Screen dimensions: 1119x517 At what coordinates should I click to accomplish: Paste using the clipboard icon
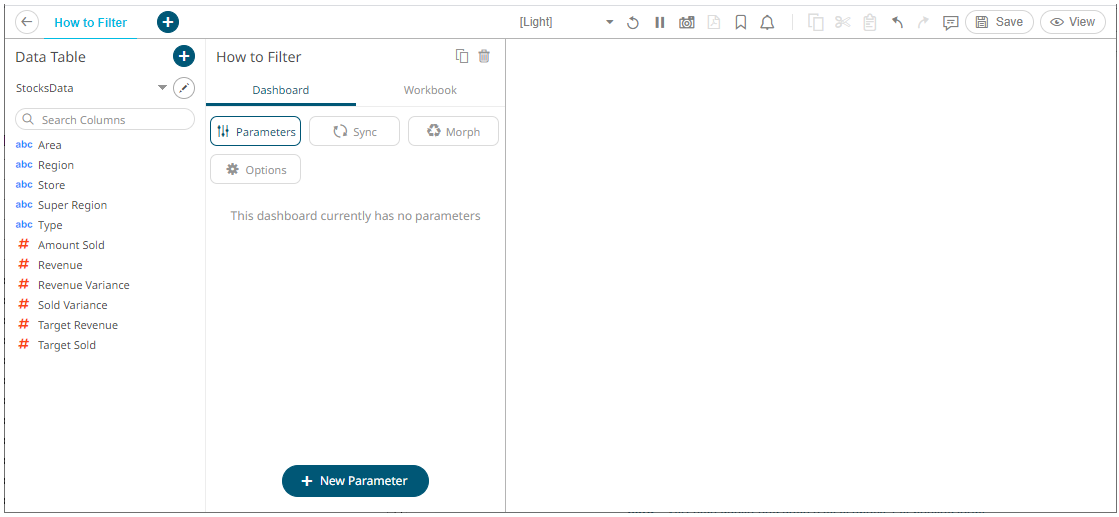[869, 23]
